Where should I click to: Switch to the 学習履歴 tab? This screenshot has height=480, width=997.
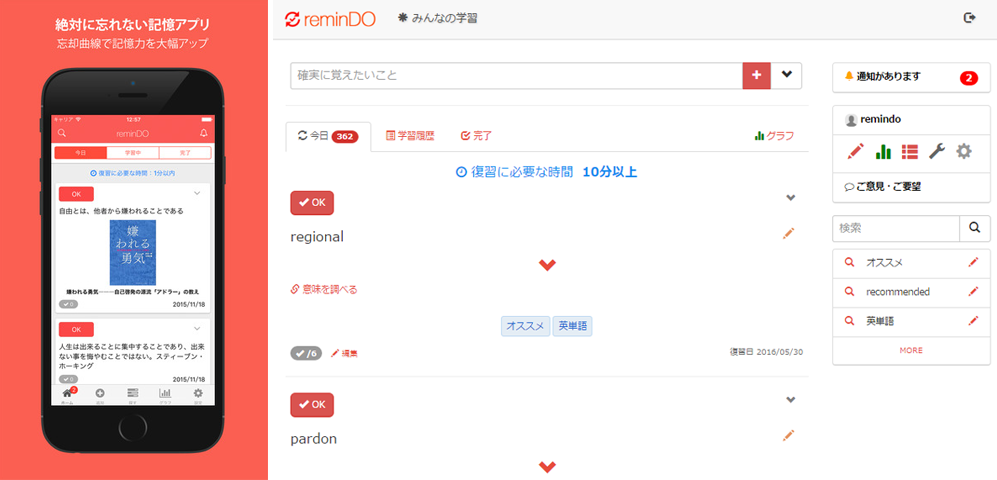pyautogui.click(x=410, y=136)
